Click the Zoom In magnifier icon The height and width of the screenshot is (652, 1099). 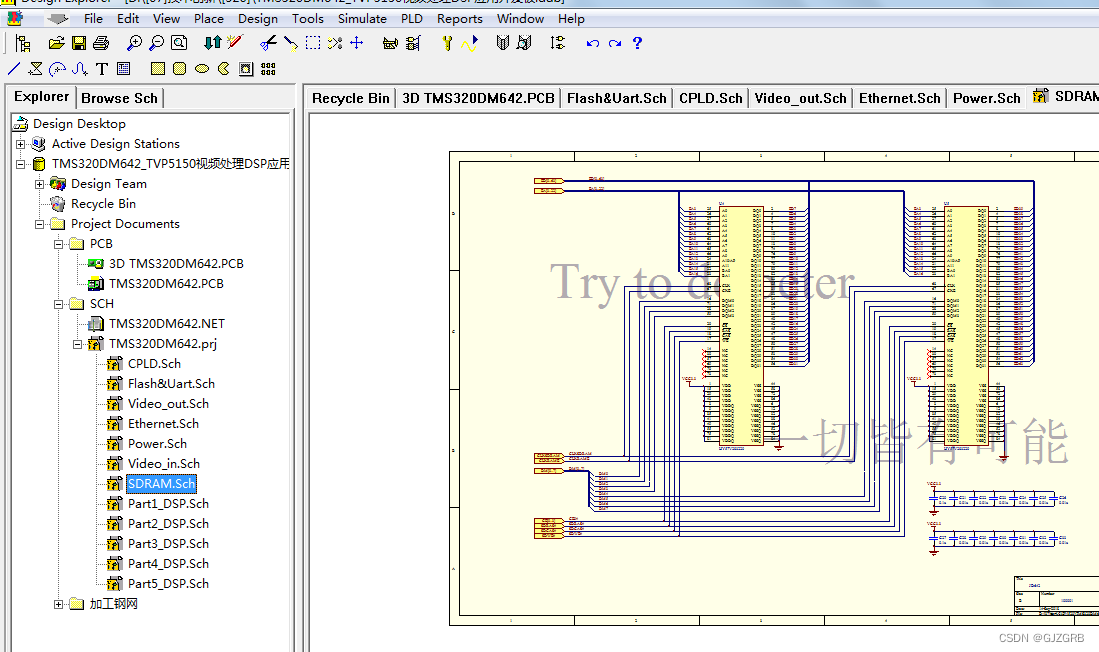[134, 43]
